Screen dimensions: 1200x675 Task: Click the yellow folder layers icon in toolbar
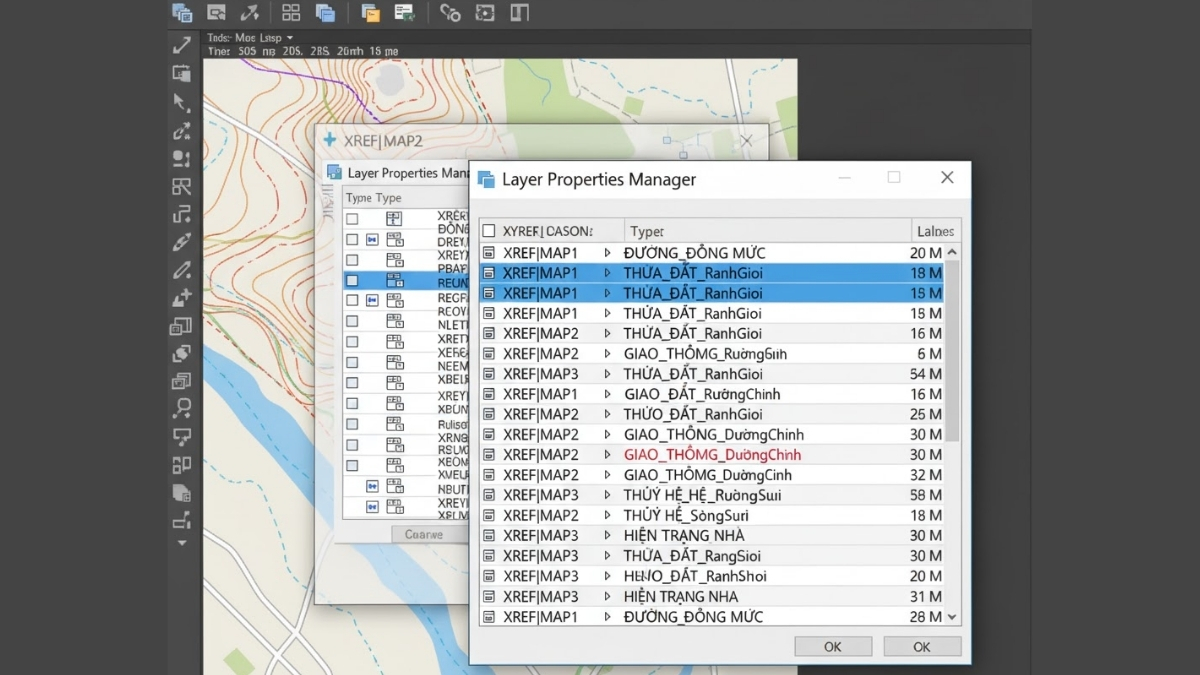370,13
